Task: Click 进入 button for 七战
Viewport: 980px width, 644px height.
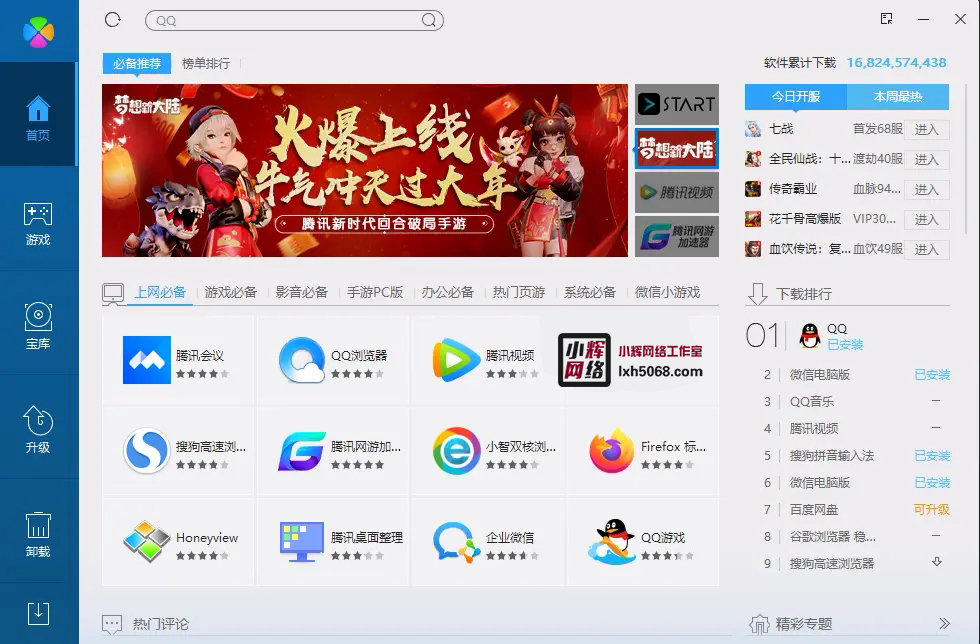Action: (927, 129)
